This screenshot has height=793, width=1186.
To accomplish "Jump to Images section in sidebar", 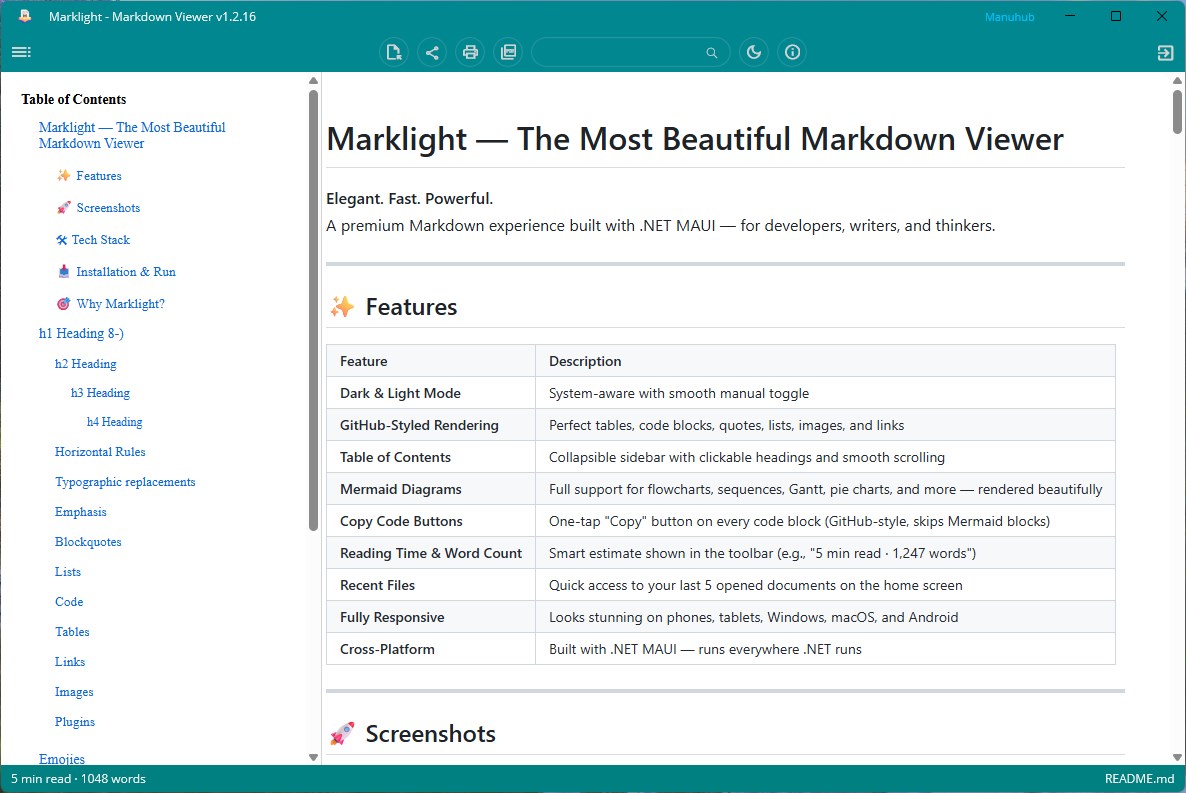I will coord(74,692).
